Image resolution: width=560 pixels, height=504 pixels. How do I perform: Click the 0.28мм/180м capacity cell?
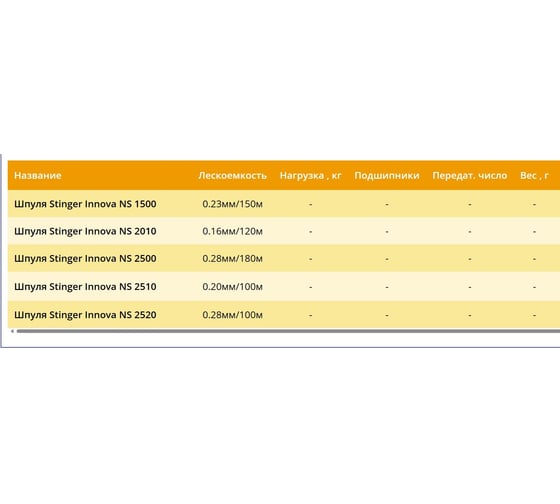pyautogui.click(x=232, y=258)
